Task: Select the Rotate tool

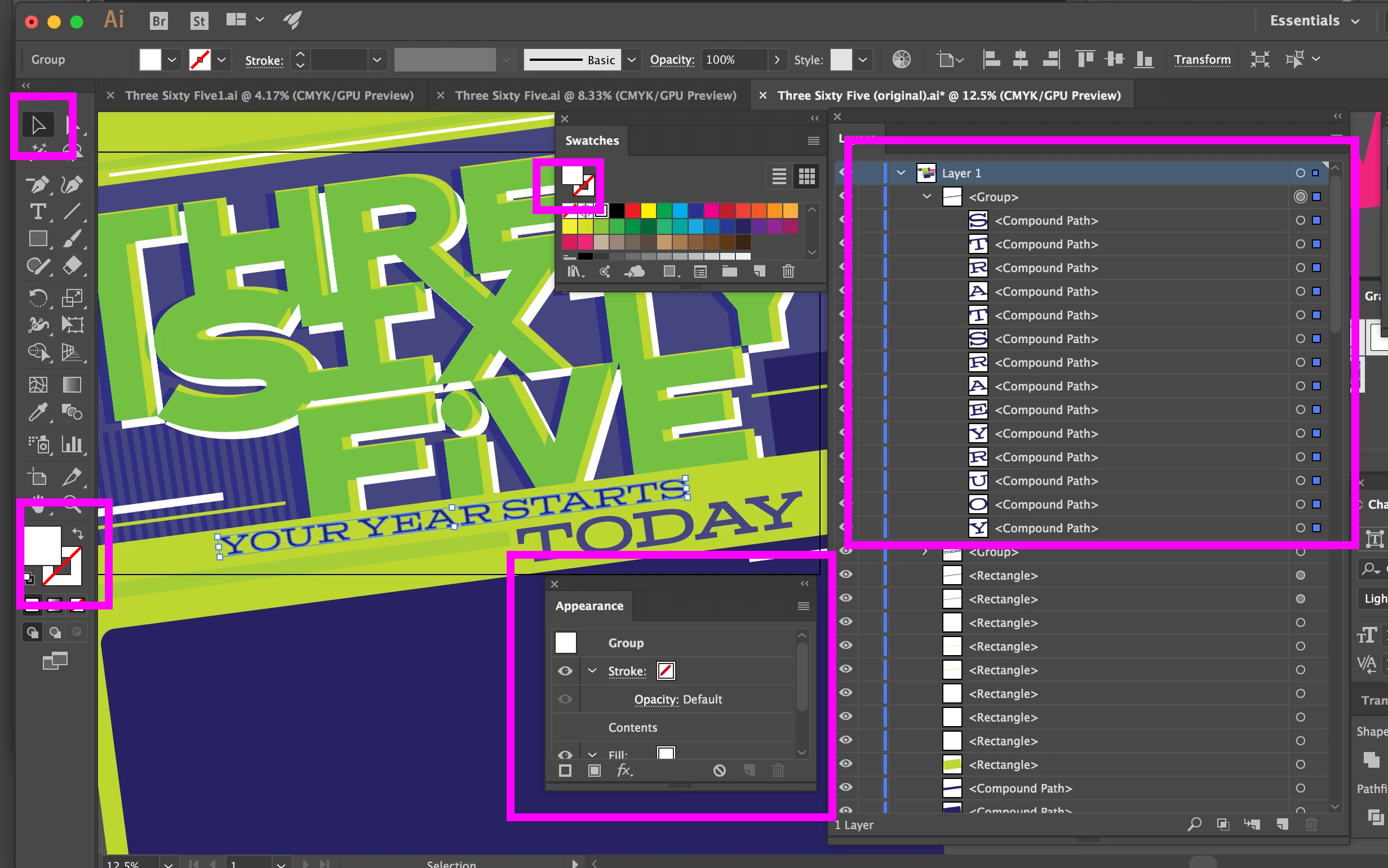Action: (x=38, y=297)
